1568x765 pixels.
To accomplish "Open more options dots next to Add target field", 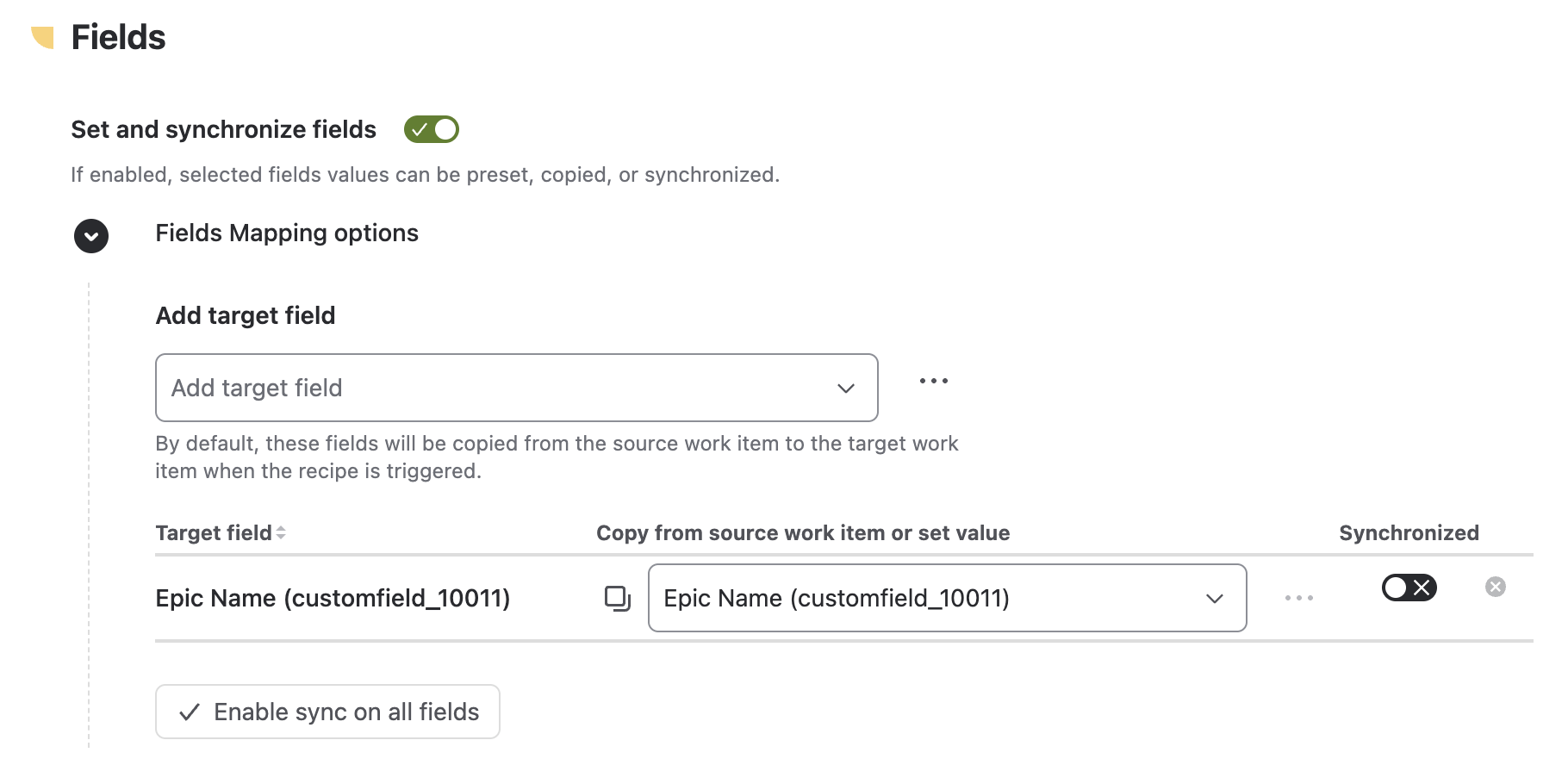I will click(934, 381).
